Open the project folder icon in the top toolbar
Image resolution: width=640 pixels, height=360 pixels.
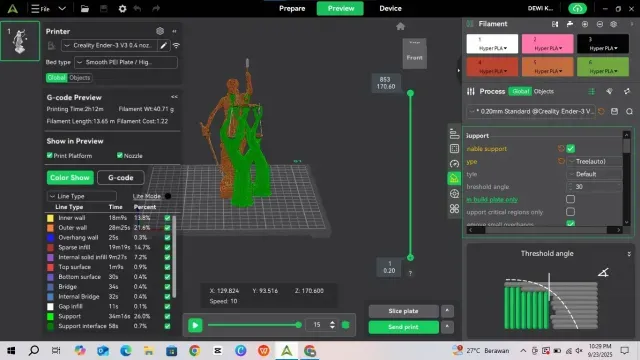coord(84,9)
